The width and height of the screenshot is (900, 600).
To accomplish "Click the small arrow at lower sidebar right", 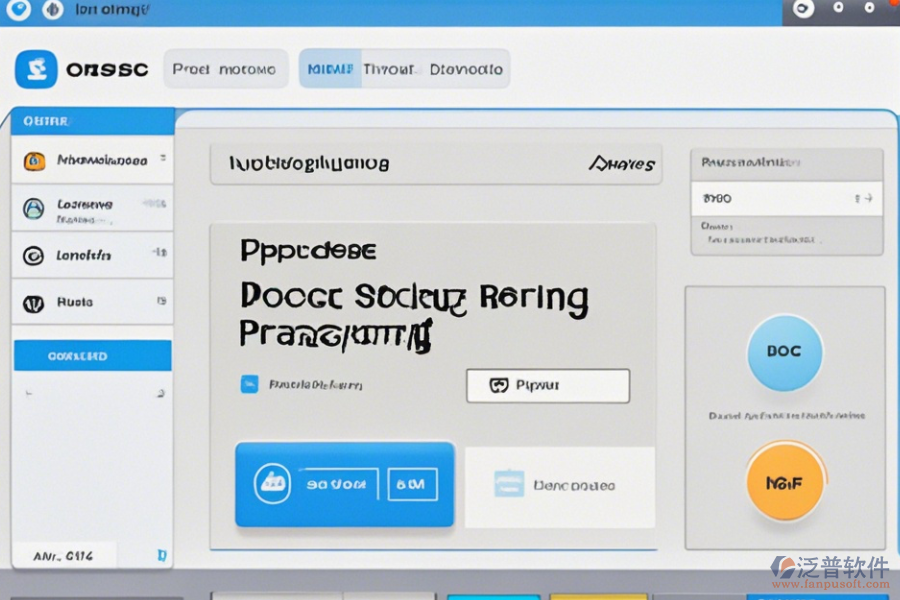I will [x=161, y=394].
